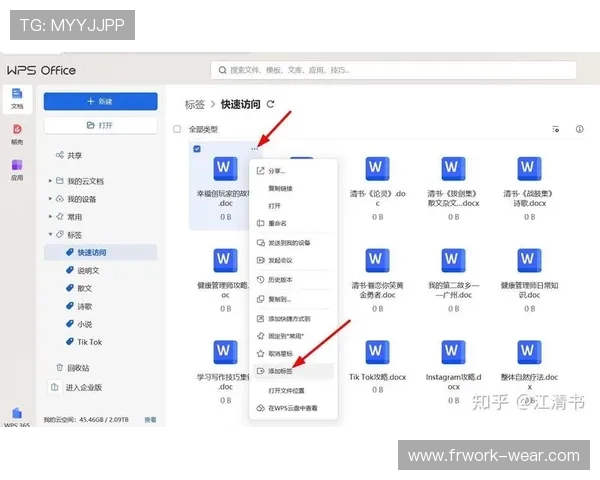Select the 快速访问 tag in the sidebar

[x=101, y=252]
